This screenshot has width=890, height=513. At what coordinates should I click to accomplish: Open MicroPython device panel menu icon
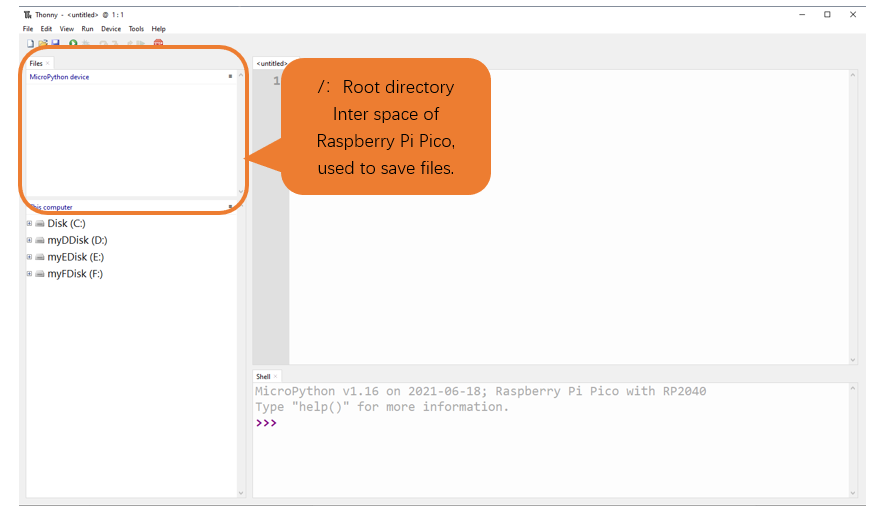230,76
